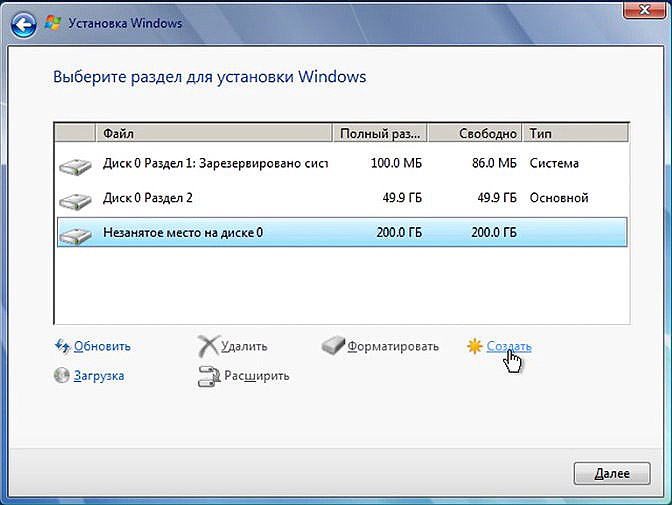Click the CD icon beside Загрузка
Image resolution: width=672 pixels, height=505 pixels.
pyautogui.click(x=62, y=375)
